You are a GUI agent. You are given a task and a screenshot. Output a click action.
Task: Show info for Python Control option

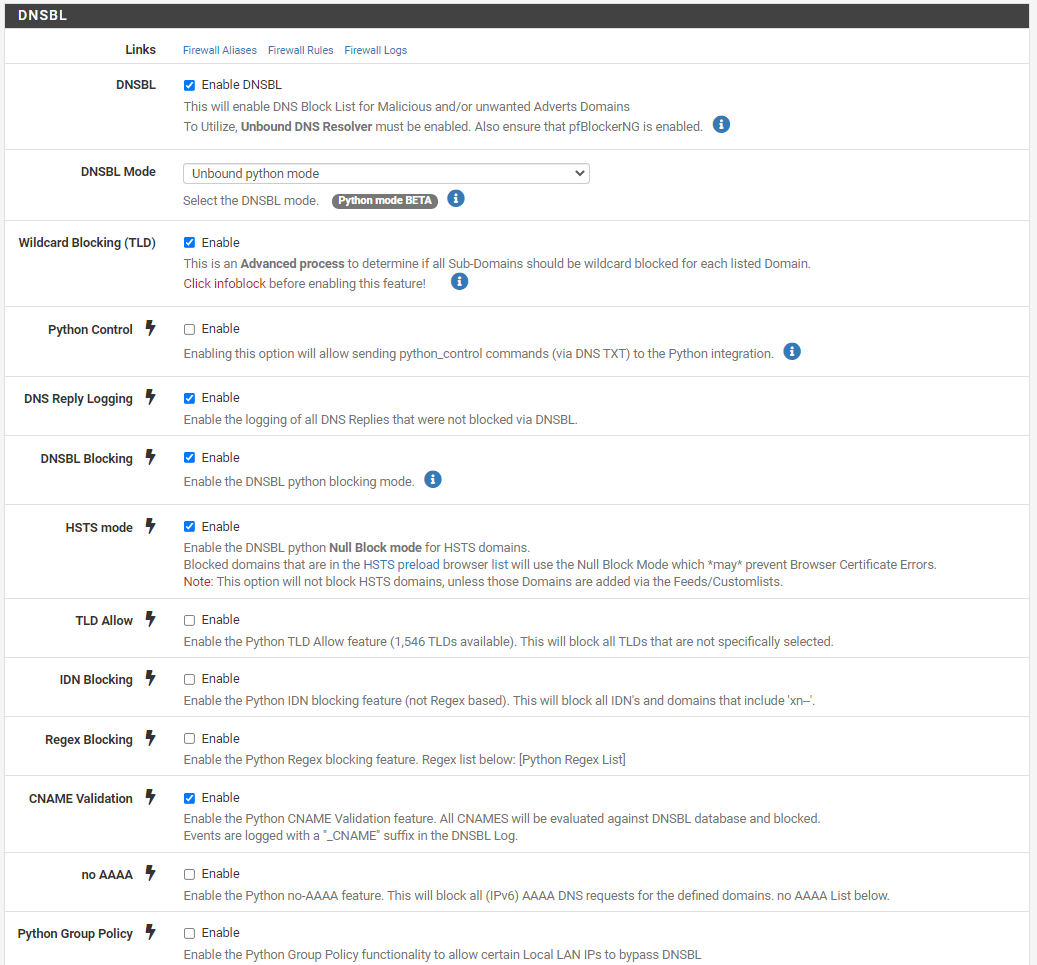[792, 352]
